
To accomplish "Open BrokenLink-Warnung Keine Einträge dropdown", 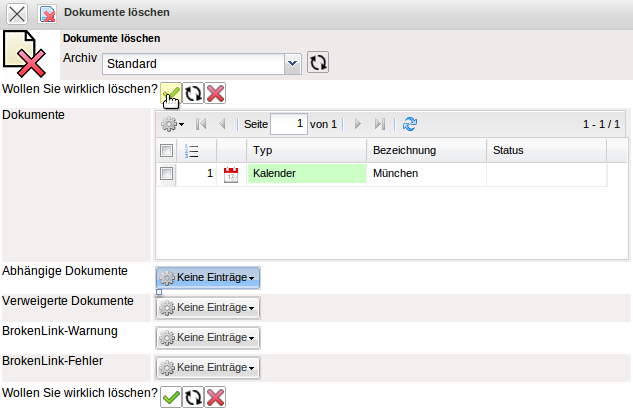I will tap(208, 338).
